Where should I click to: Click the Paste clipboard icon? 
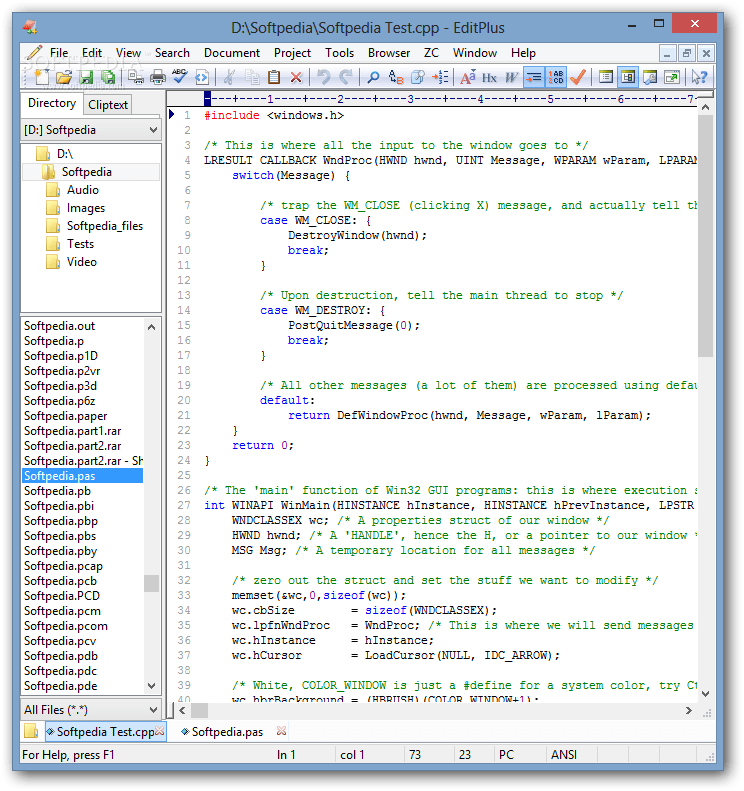[274, 77]
